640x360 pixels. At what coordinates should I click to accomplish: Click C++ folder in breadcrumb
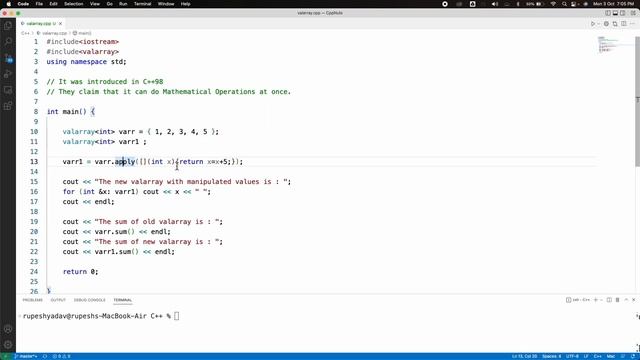pos(25,33)
